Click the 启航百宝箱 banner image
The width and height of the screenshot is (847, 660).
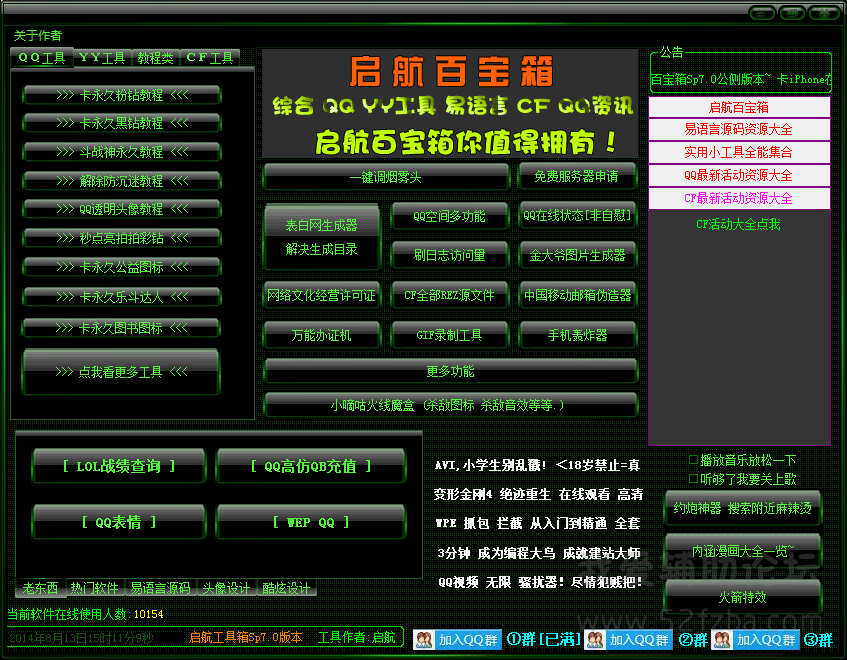(450, 104)
